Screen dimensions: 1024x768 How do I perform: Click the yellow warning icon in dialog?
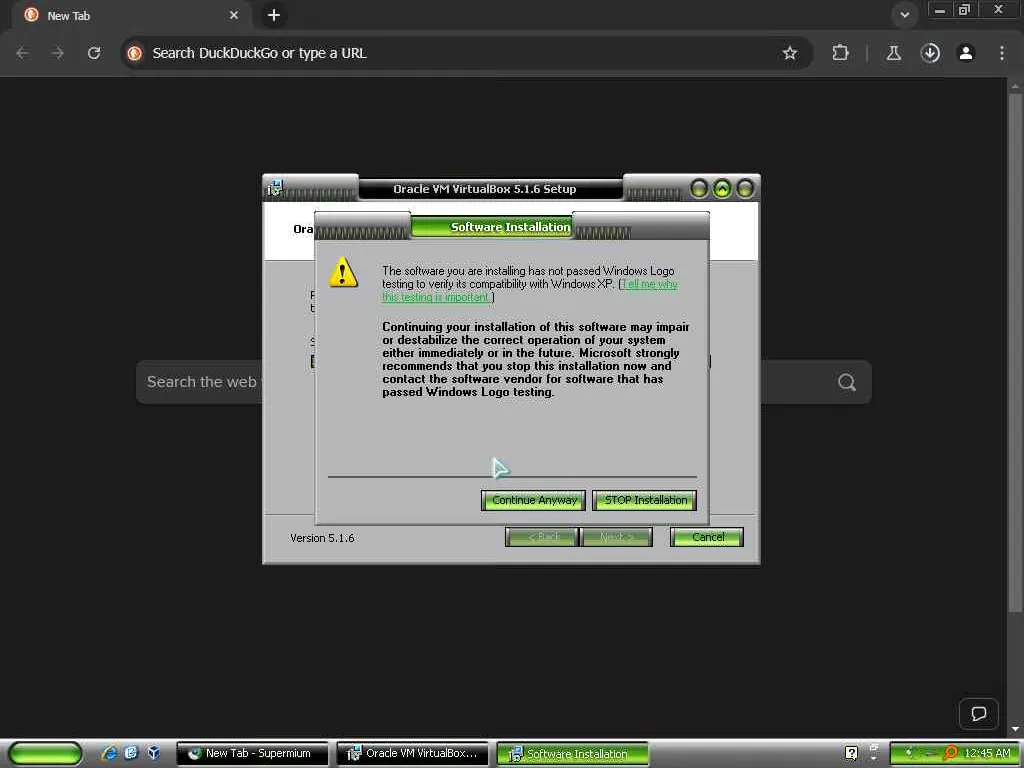coord(344,272)
